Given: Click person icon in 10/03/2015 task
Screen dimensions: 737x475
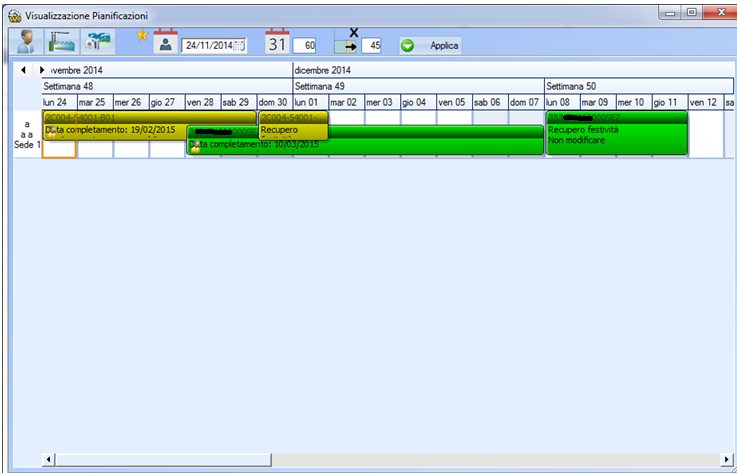Looking at the screenshot, I should click(x=195, y=148).
